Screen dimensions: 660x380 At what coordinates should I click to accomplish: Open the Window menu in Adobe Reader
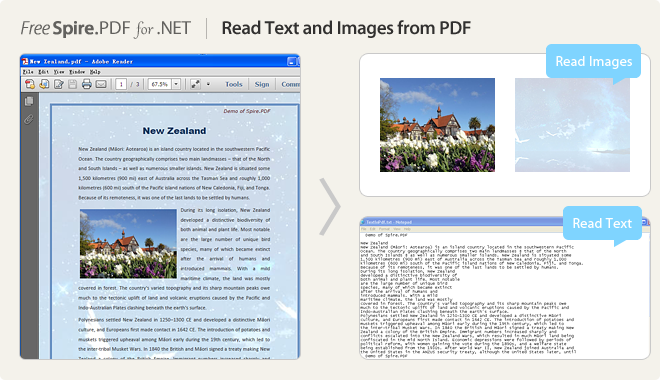pyautogui.click(x=77, y=72)
